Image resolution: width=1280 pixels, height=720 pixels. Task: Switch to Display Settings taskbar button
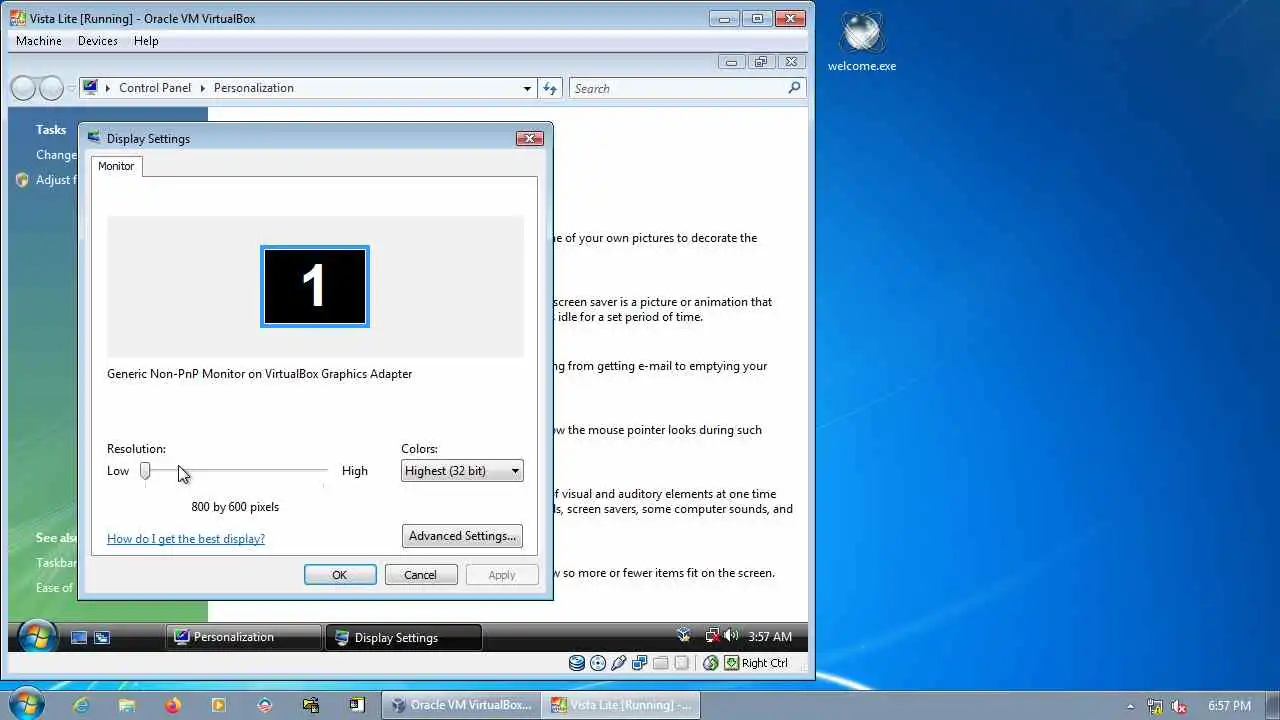coord(403,637)
